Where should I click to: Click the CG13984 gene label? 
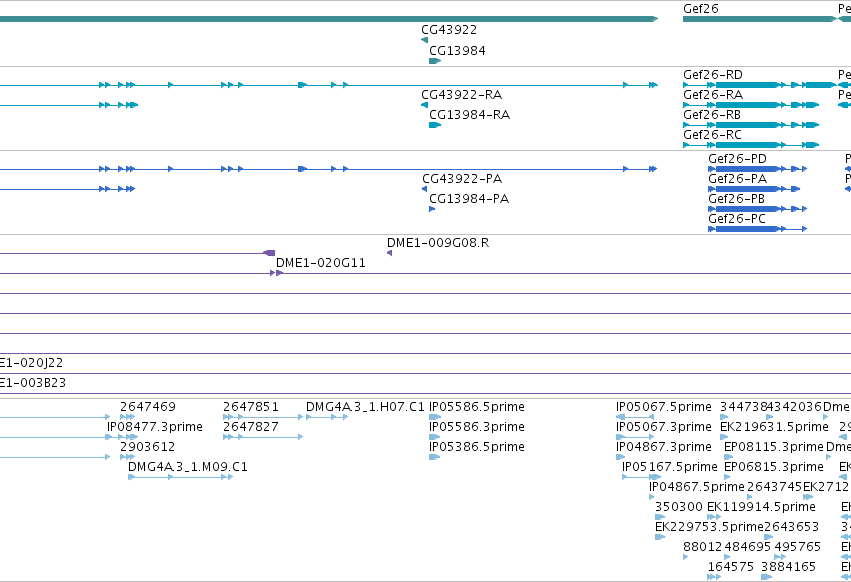click(x=457, y=51)
